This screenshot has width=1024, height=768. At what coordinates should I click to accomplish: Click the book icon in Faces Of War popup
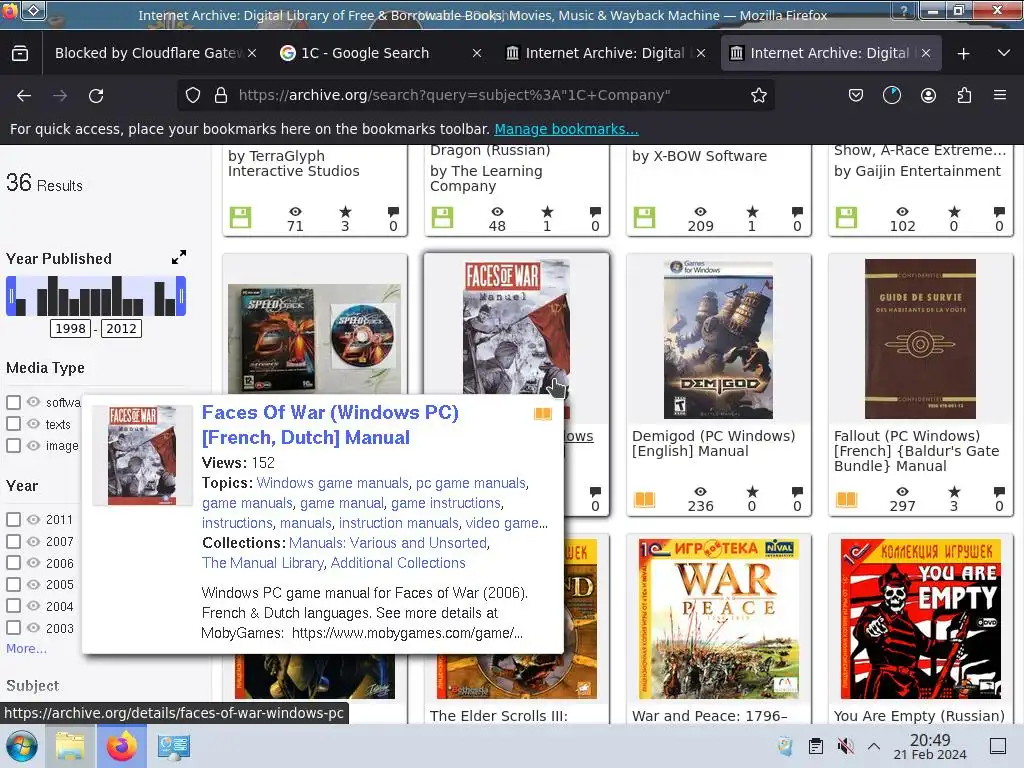543,413
